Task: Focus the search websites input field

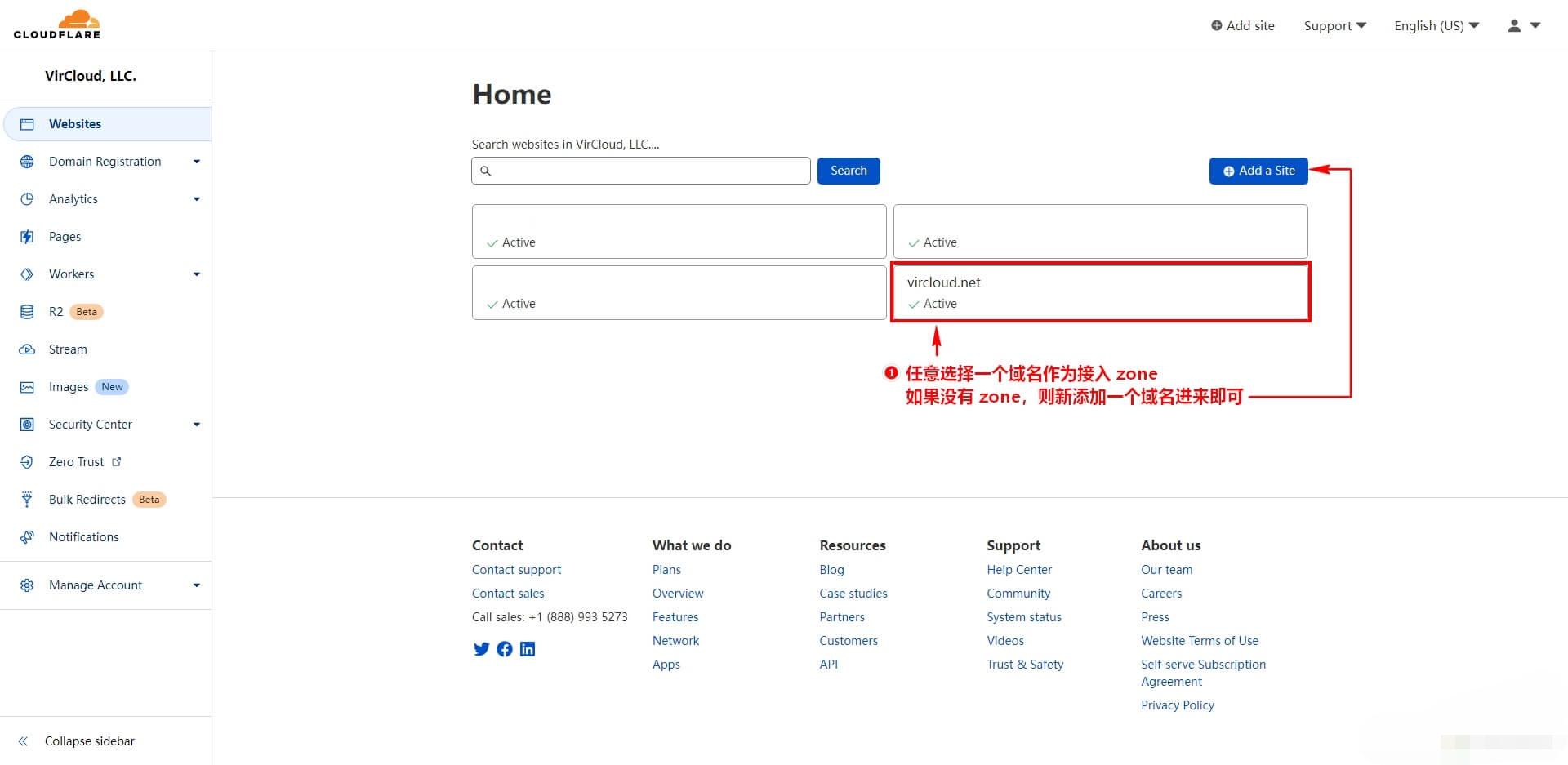Action: click(650, 171)
